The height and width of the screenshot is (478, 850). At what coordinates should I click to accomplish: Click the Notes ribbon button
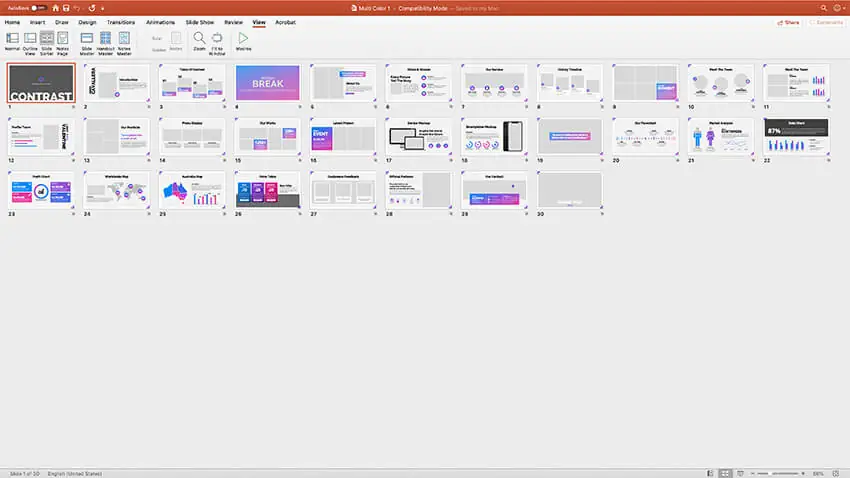176,41
